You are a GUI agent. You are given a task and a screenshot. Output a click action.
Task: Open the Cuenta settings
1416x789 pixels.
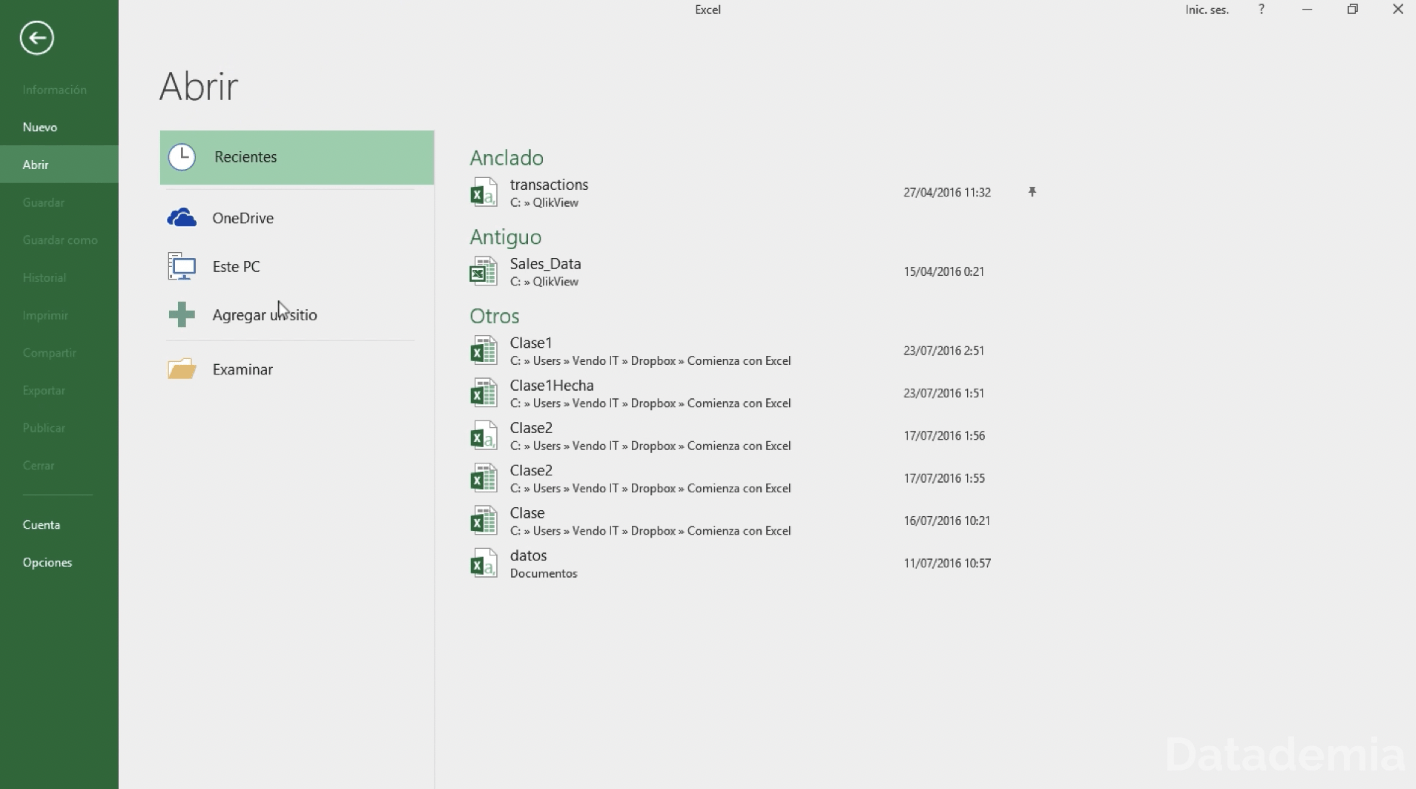click(41, 524)
